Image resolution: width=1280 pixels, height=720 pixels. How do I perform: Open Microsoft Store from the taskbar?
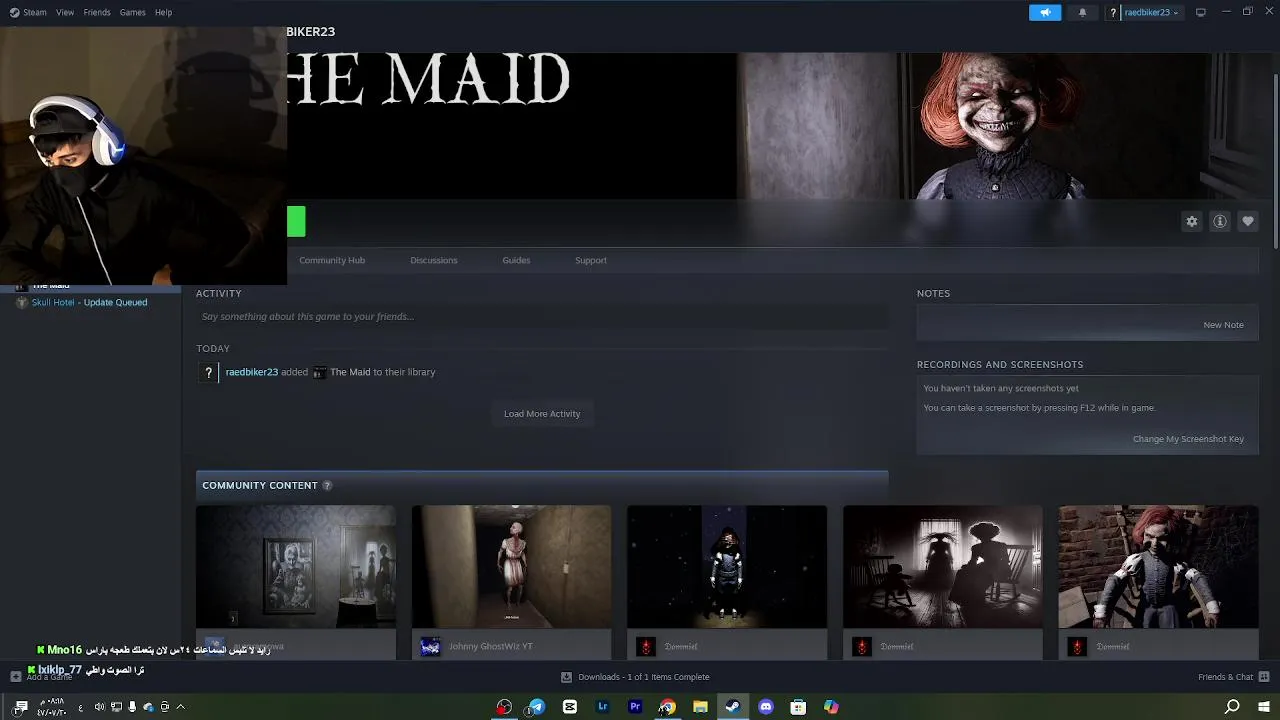click(x=798, y=707)
